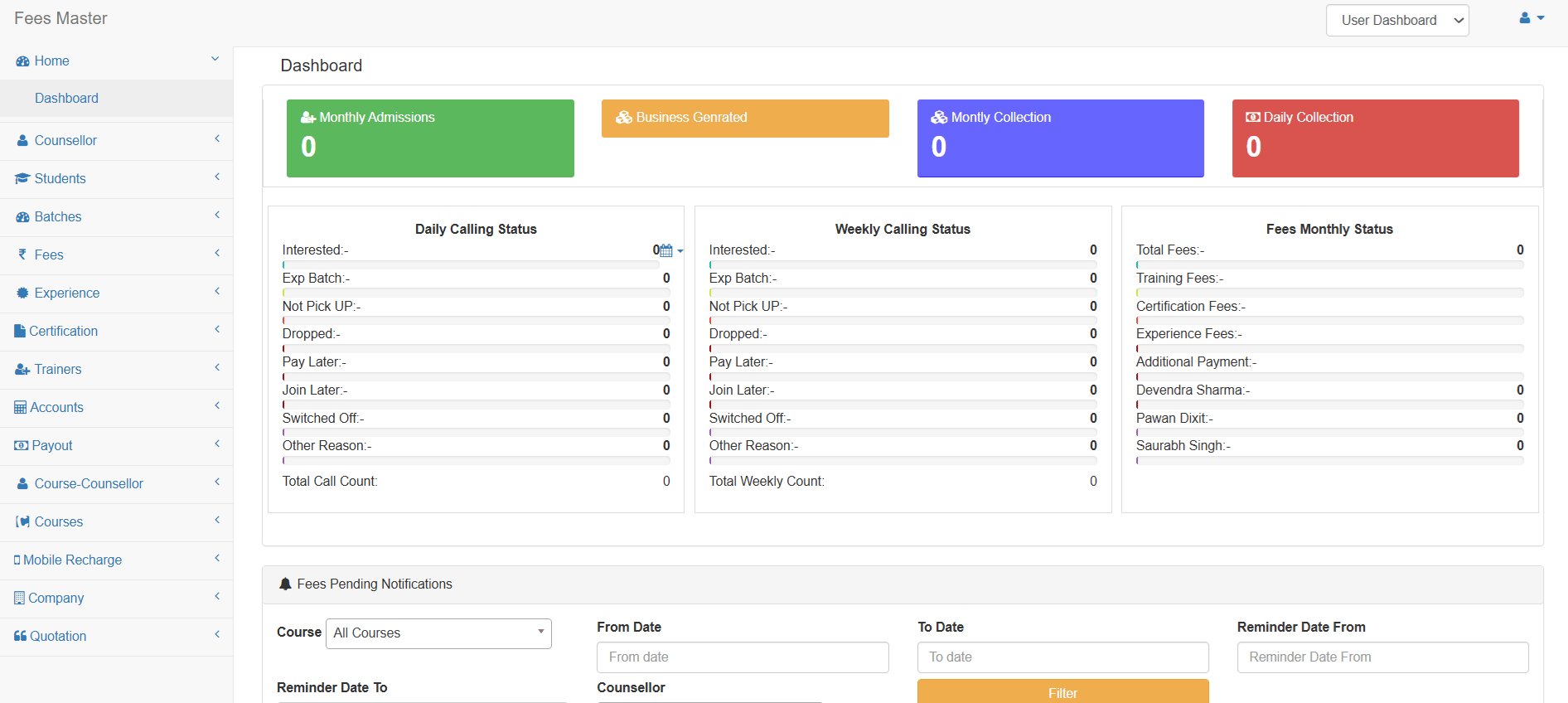Collapse the Home menu chevron

[215, 60]
